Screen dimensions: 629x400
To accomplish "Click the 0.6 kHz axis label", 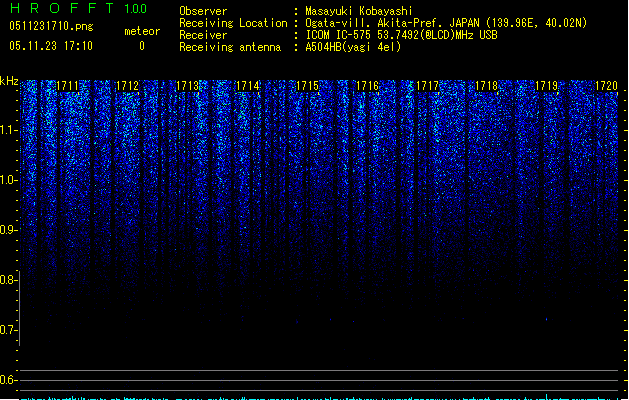I will (8, 380).
